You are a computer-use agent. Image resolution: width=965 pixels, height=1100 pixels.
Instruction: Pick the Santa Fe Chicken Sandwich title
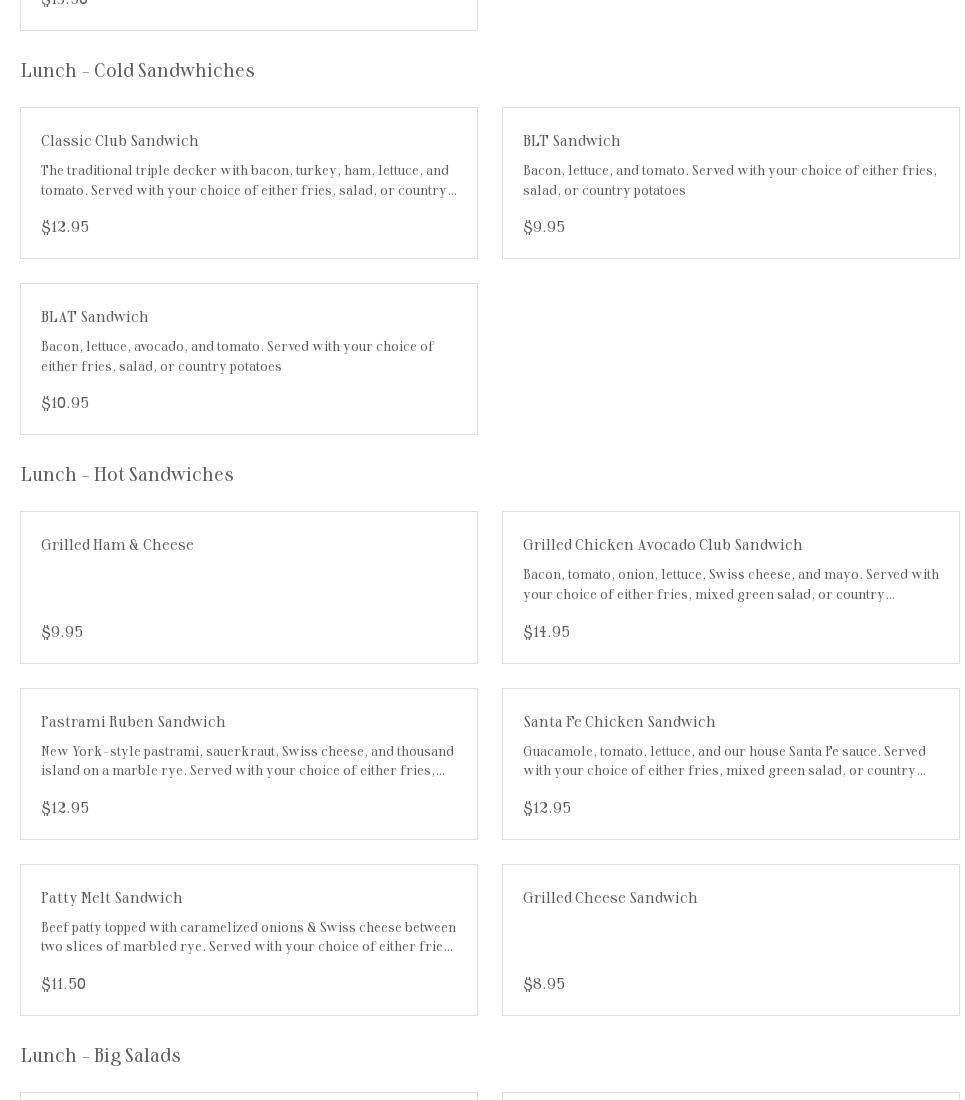click(x=619, y=723)
